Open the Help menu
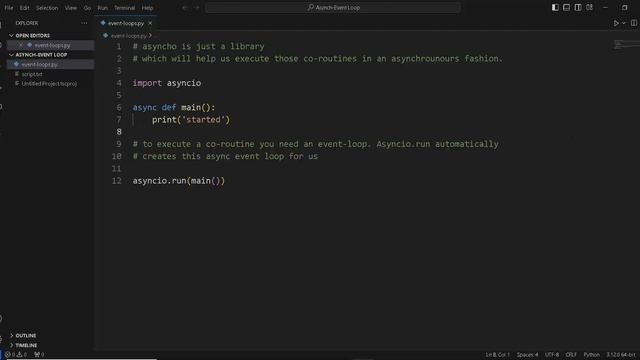Image resolution: width=640 pixels, height=360 pixels. [x=147, y=8]
